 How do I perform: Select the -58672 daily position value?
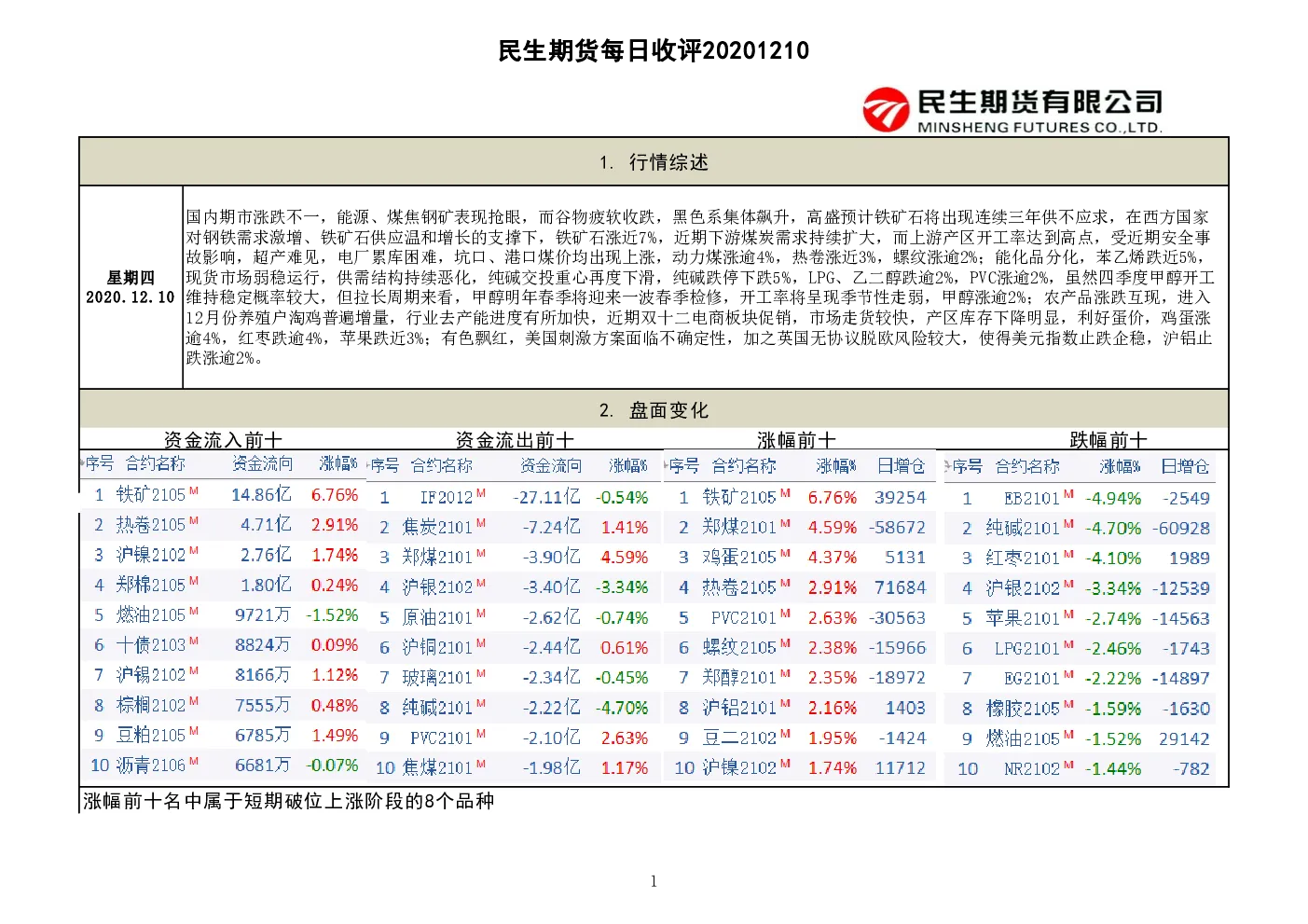pos(897,528)
